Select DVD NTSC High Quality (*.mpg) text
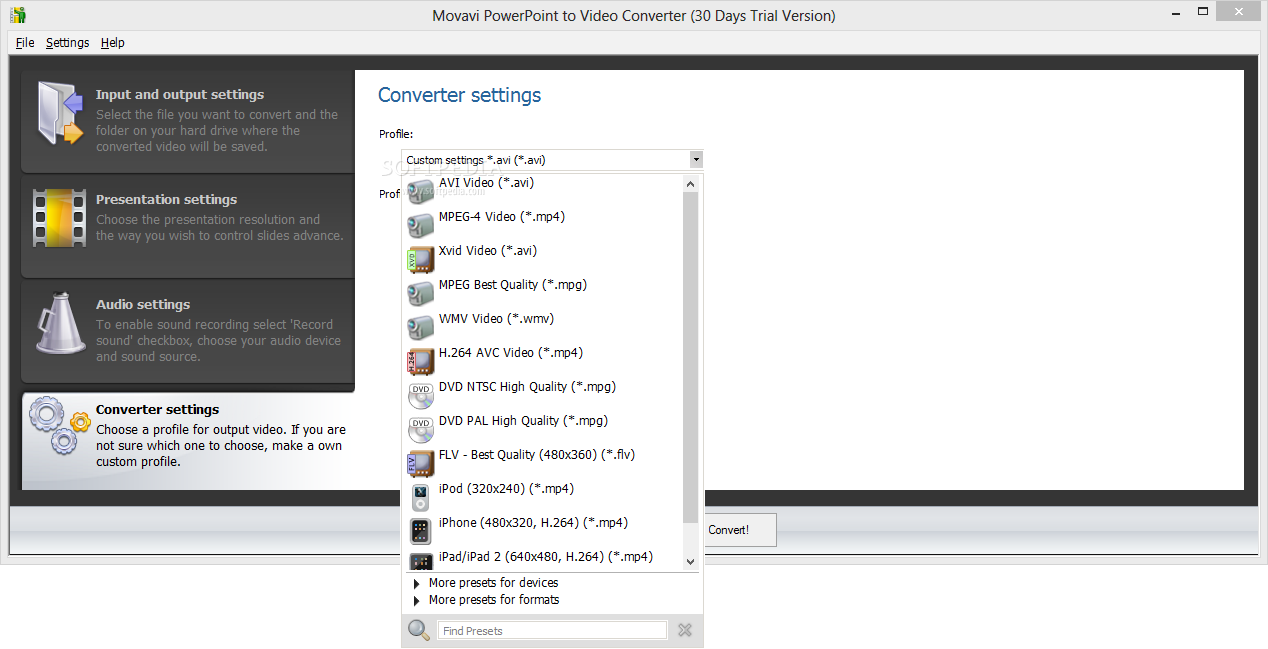Image resolution: width=1268 pixels, height=649 pixels. coord(527,387)
